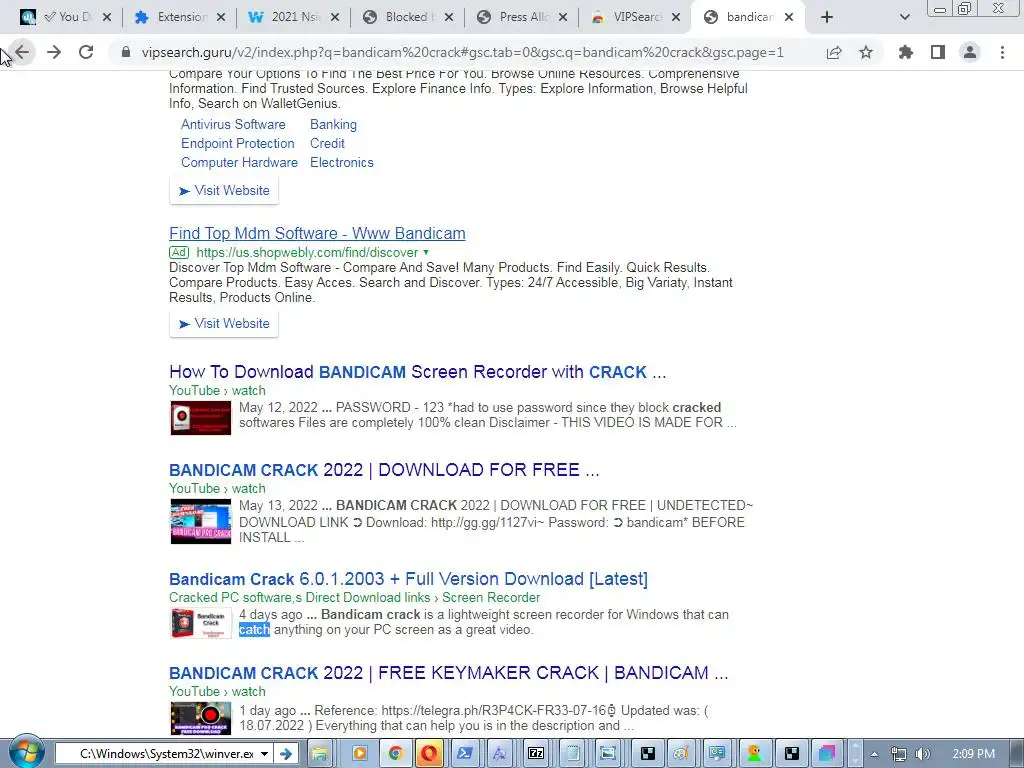Screen dimensions: 1024x768
Task: Open the Chrome three-dot menu
Action: click(x=1002, y=52)
